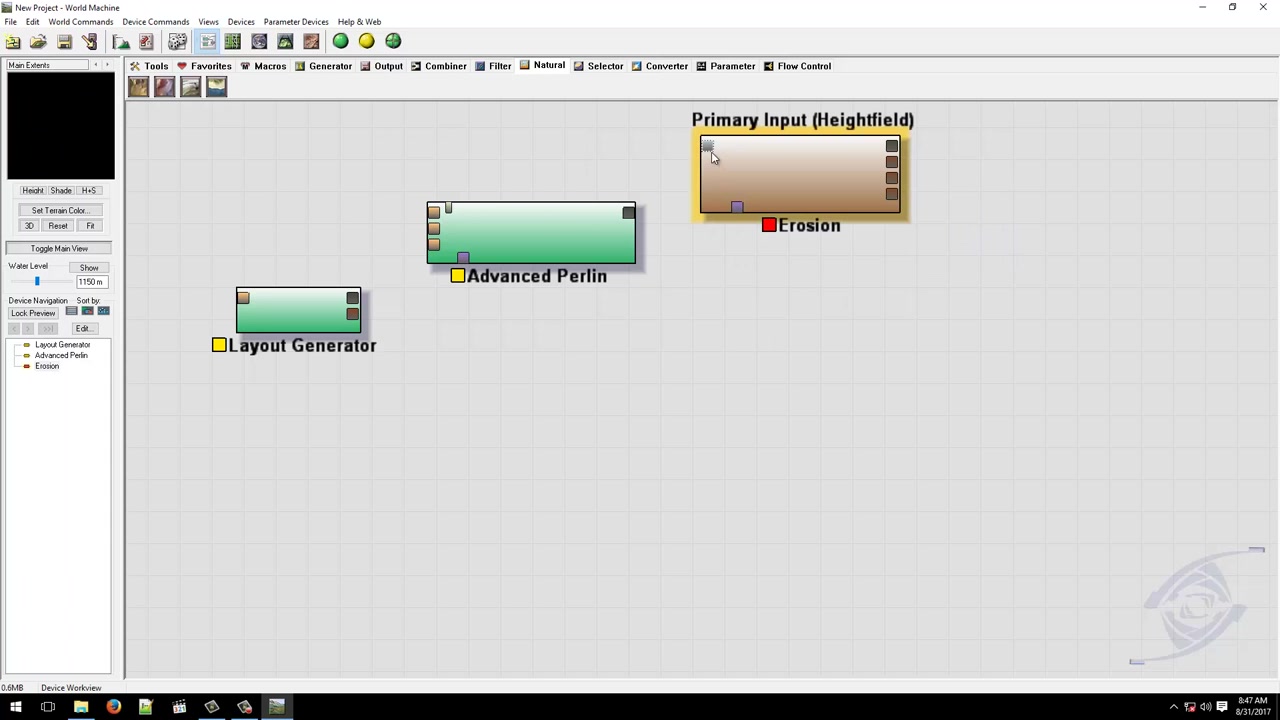1280x720 pixels.
Task: Click the yellow Build to Current icon
Action: (367, 41)
